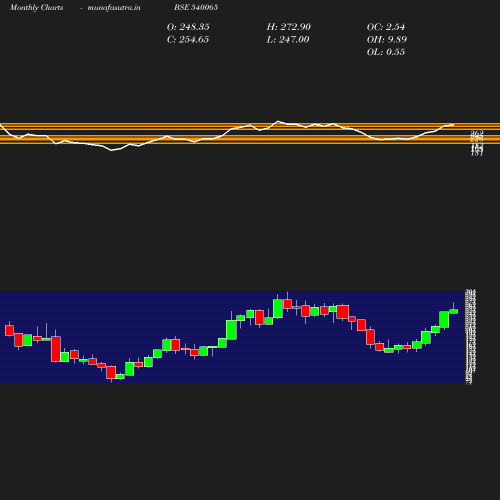This screenshot has width=500, height=500.
Task: Select the open price O: 248.35
Action: (188, 27)
